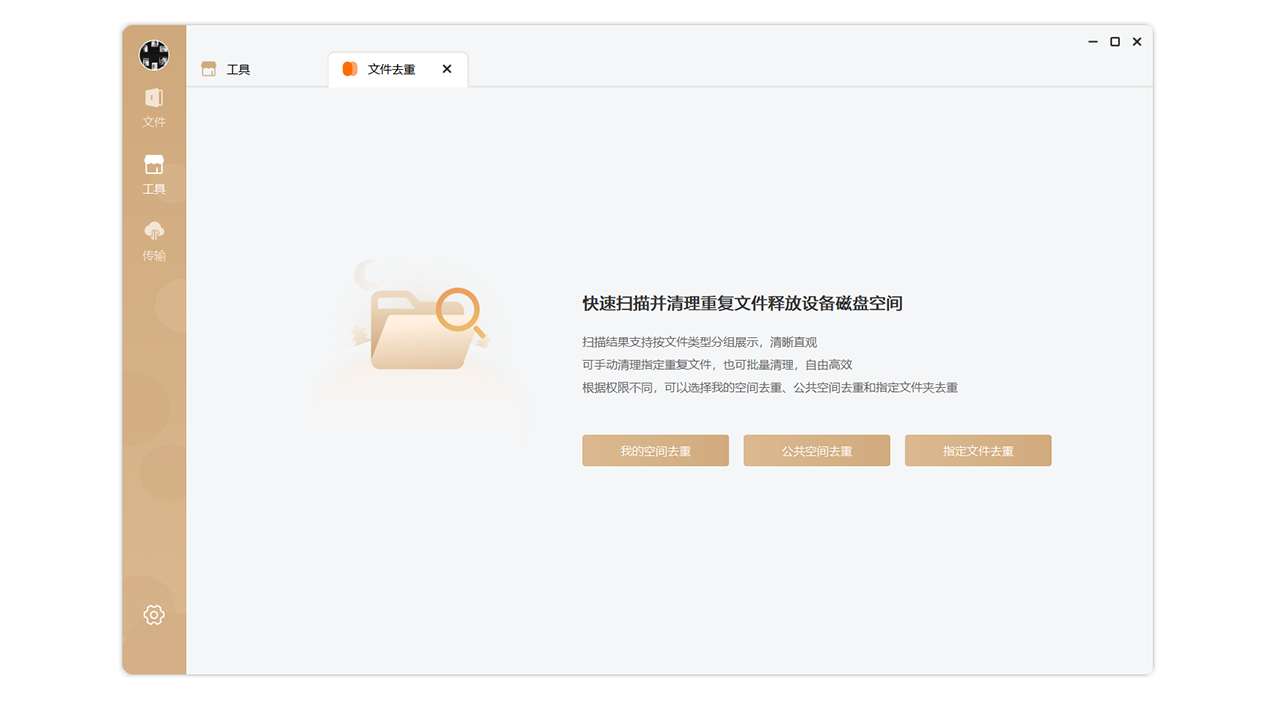
Task: Minimize the application window
Action: pos(1092,42)
